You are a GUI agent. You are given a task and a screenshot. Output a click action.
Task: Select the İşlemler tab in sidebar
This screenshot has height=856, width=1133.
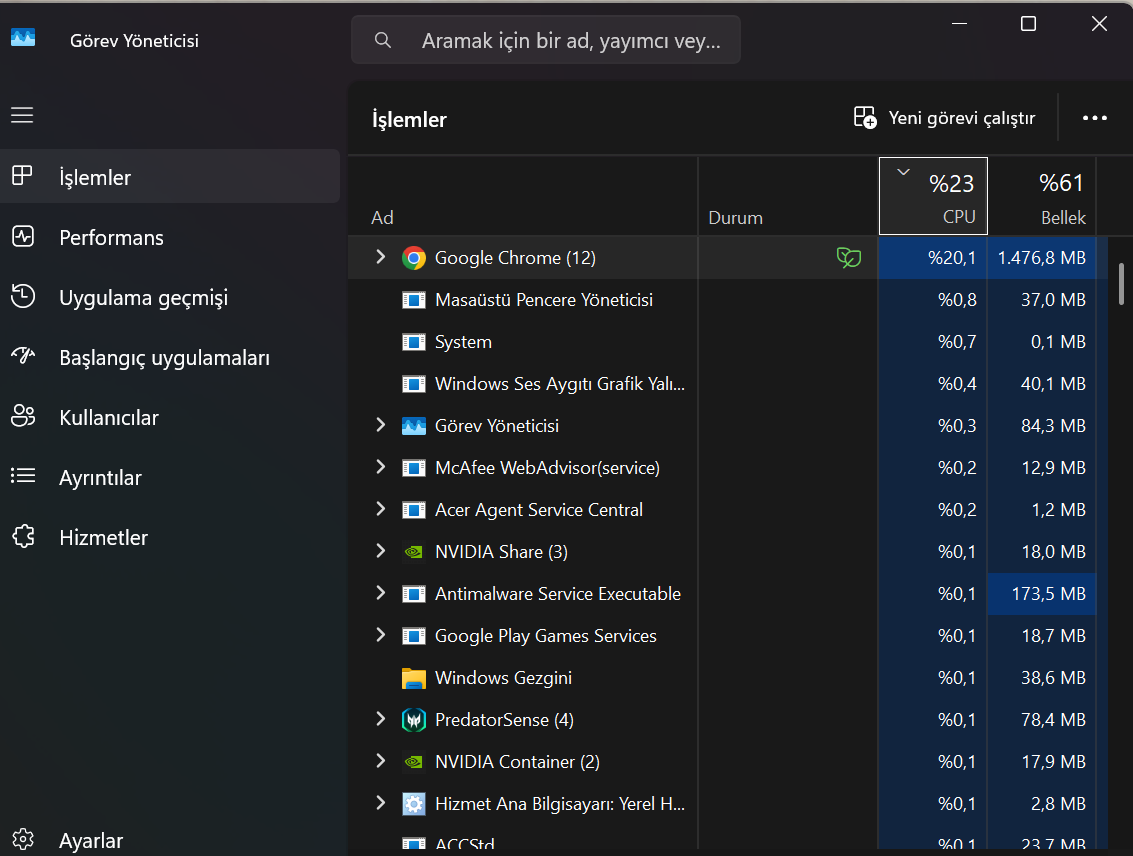click(170, 176)
